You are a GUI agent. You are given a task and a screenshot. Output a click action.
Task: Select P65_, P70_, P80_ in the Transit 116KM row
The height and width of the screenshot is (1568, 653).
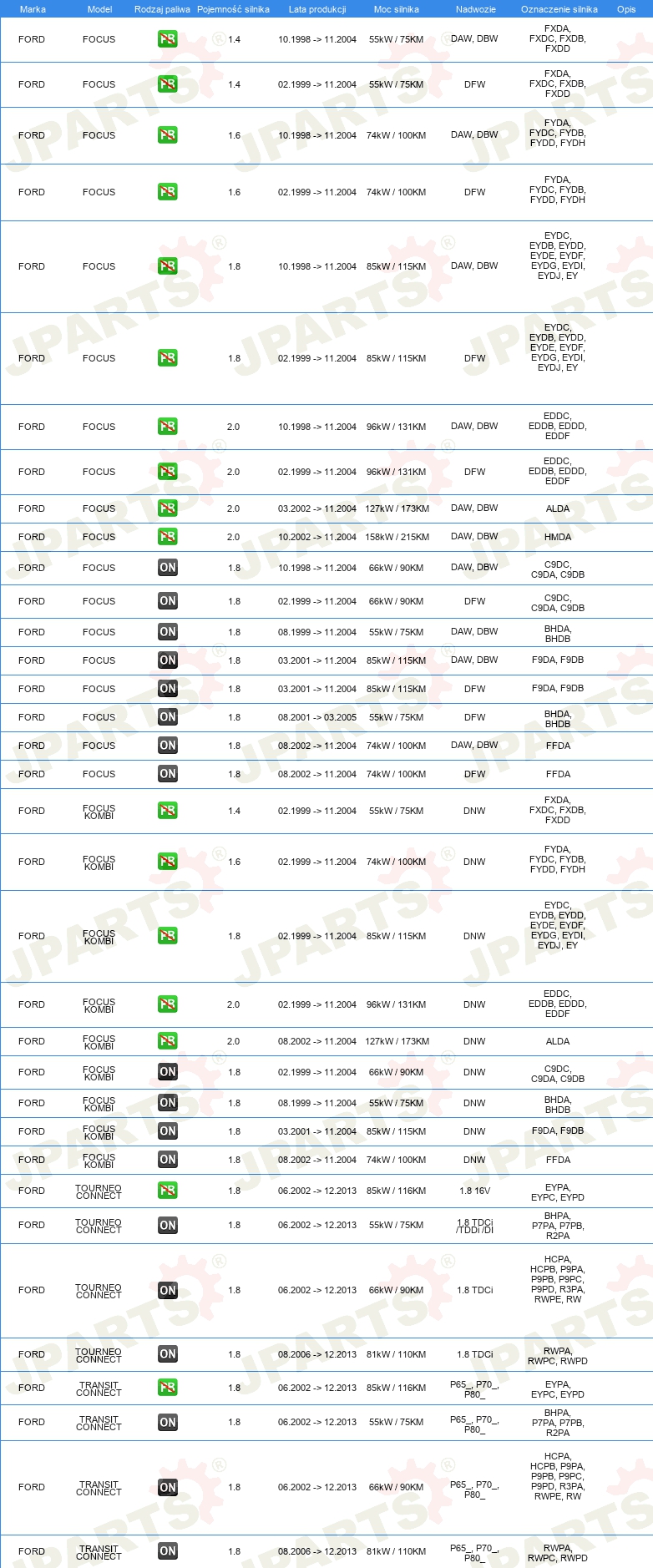(474, 1389)
